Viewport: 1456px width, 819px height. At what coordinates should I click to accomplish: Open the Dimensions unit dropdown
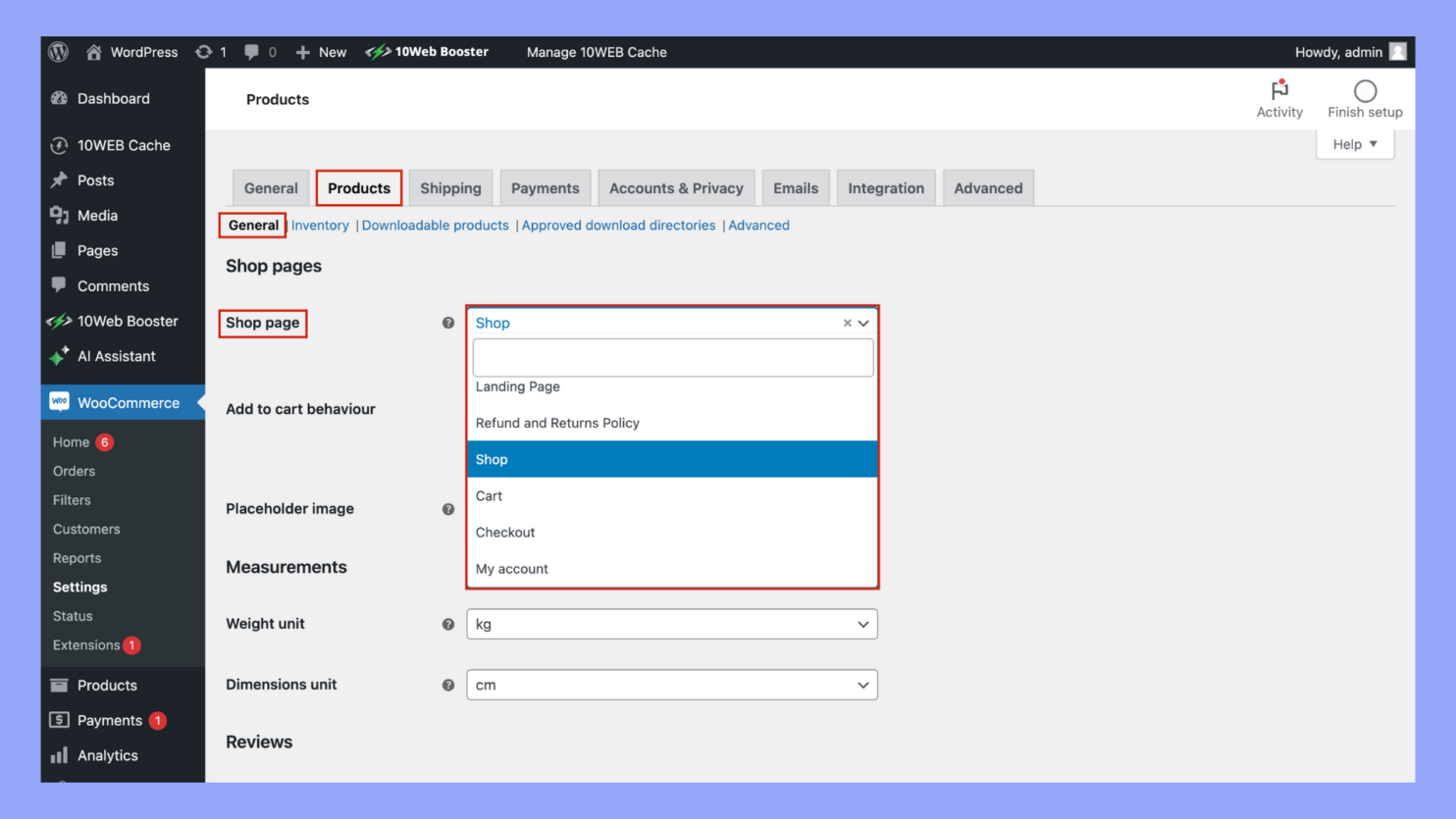671,685
